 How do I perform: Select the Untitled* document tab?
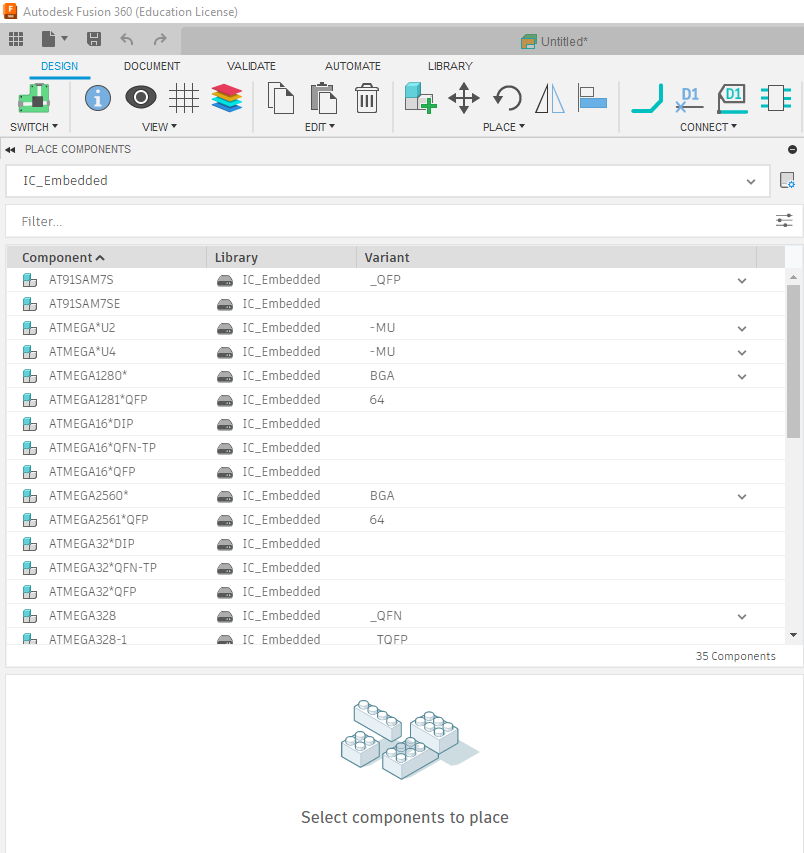554,41
